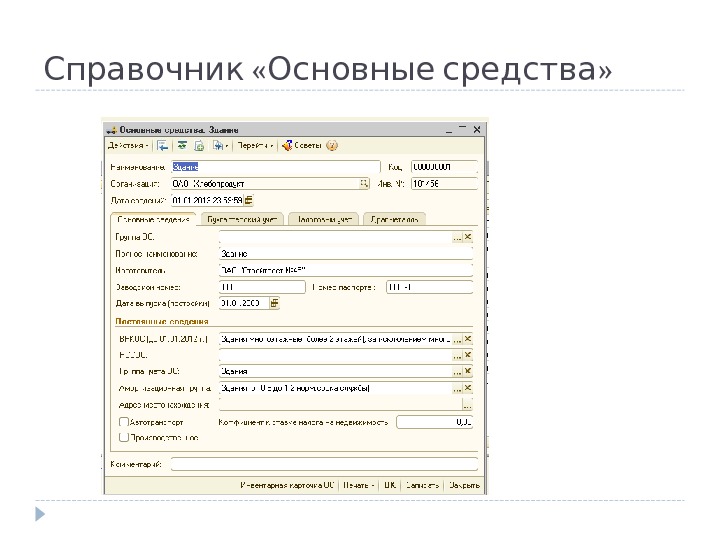Click the copy document icon with green plus
This screenshot has width=720, height=540.
[199, 146]
